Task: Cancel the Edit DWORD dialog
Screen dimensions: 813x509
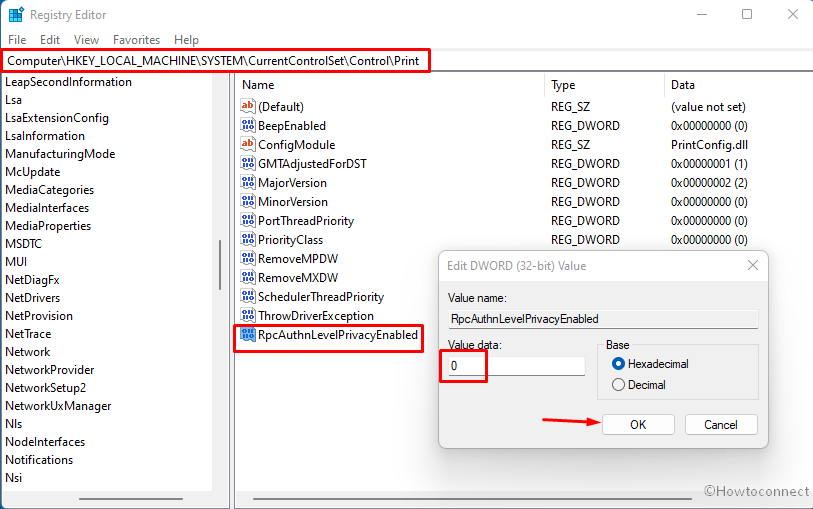Action: (721, 425)
